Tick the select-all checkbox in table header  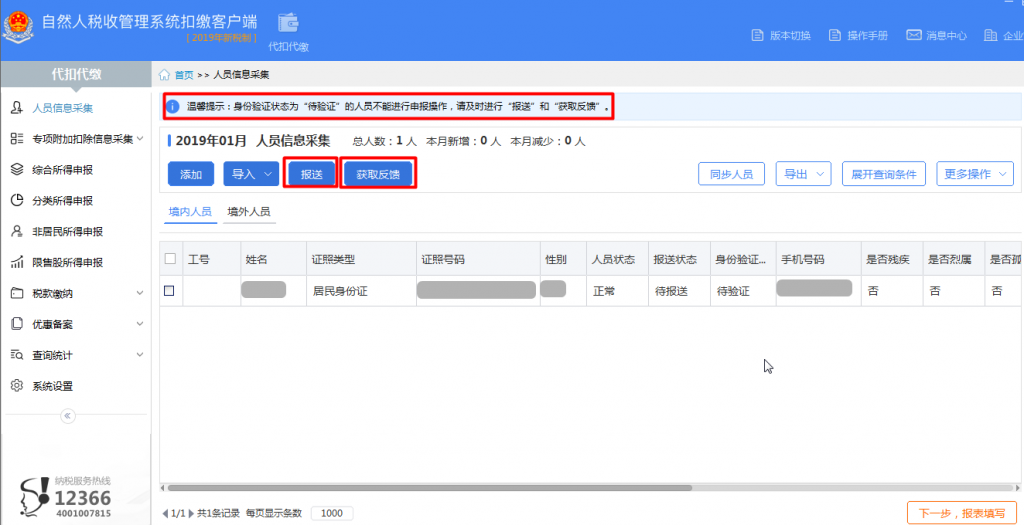coord(170,259)
